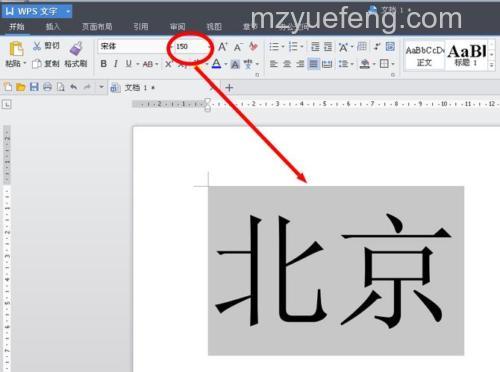Click the line spacing icon
The height and width of the screenshot is (372, 500).
[x=343, y=64]
